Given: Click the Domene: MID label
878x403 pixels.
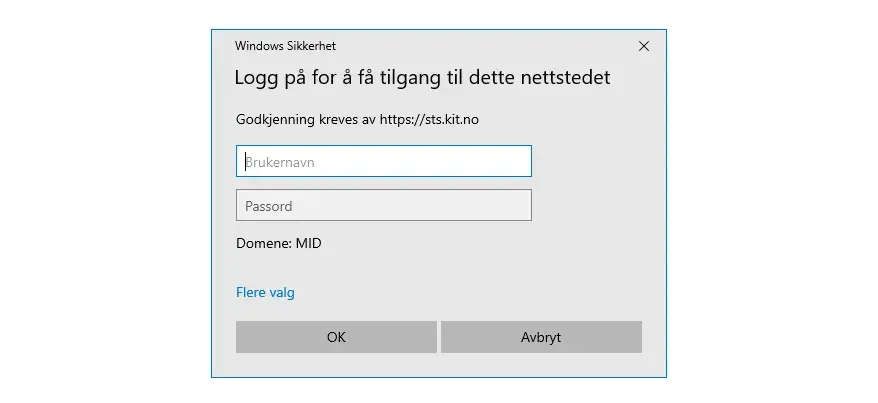Looking at the screenshot, I should coord(279,243).
